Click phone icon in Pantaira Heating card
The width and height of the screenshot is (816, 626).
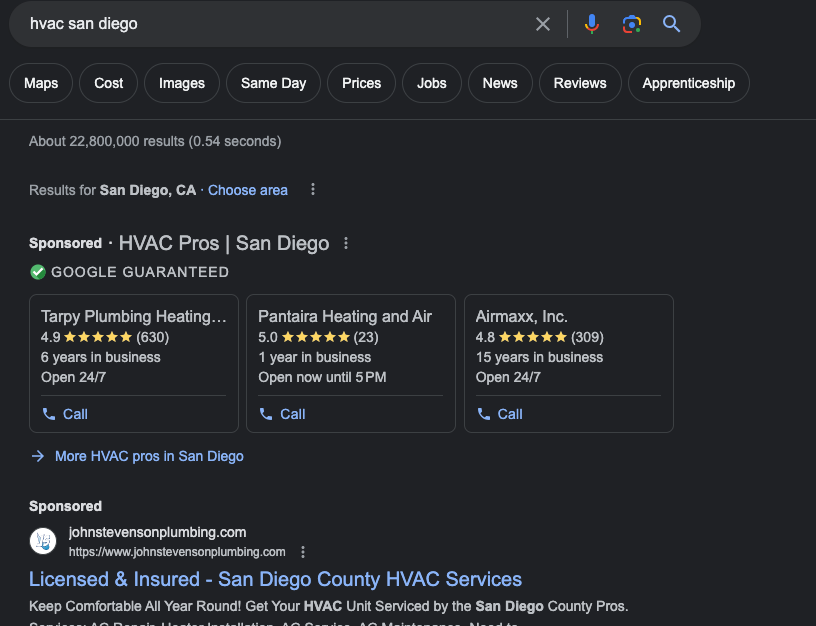266,414
